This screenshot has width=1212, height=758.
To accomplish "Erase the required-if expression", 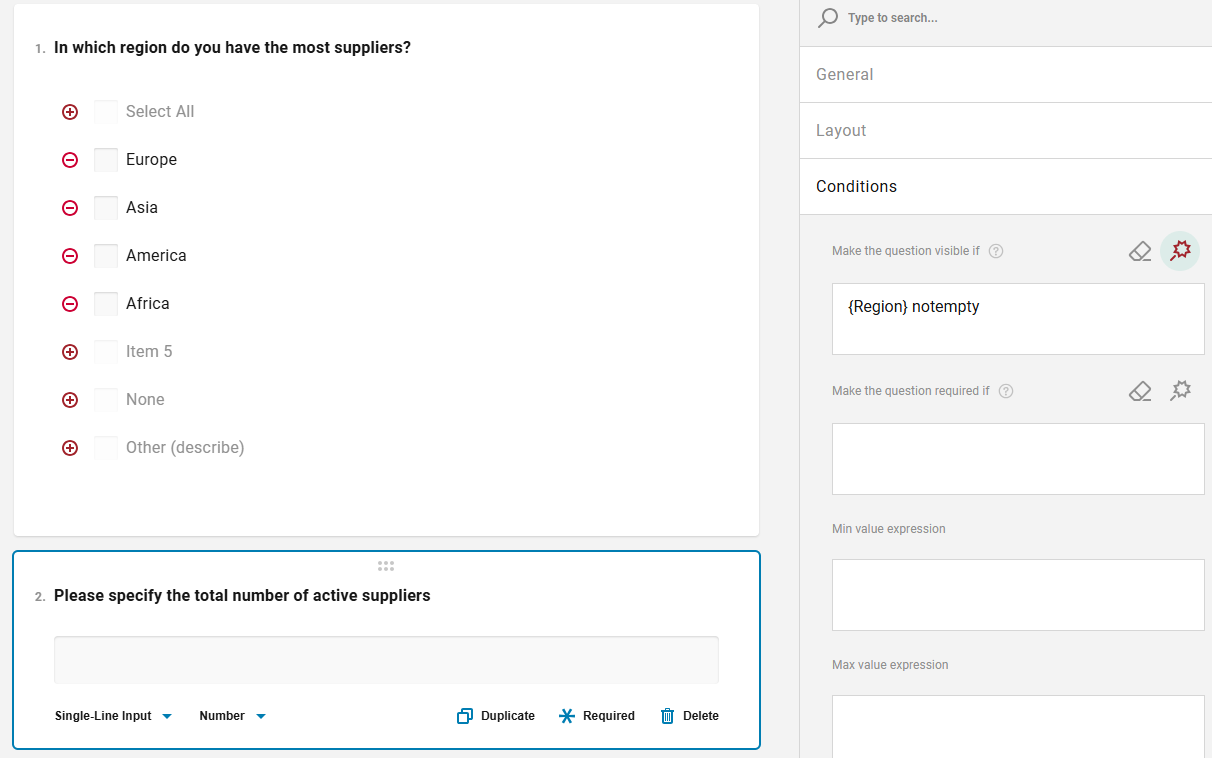I will (1140, 391).
